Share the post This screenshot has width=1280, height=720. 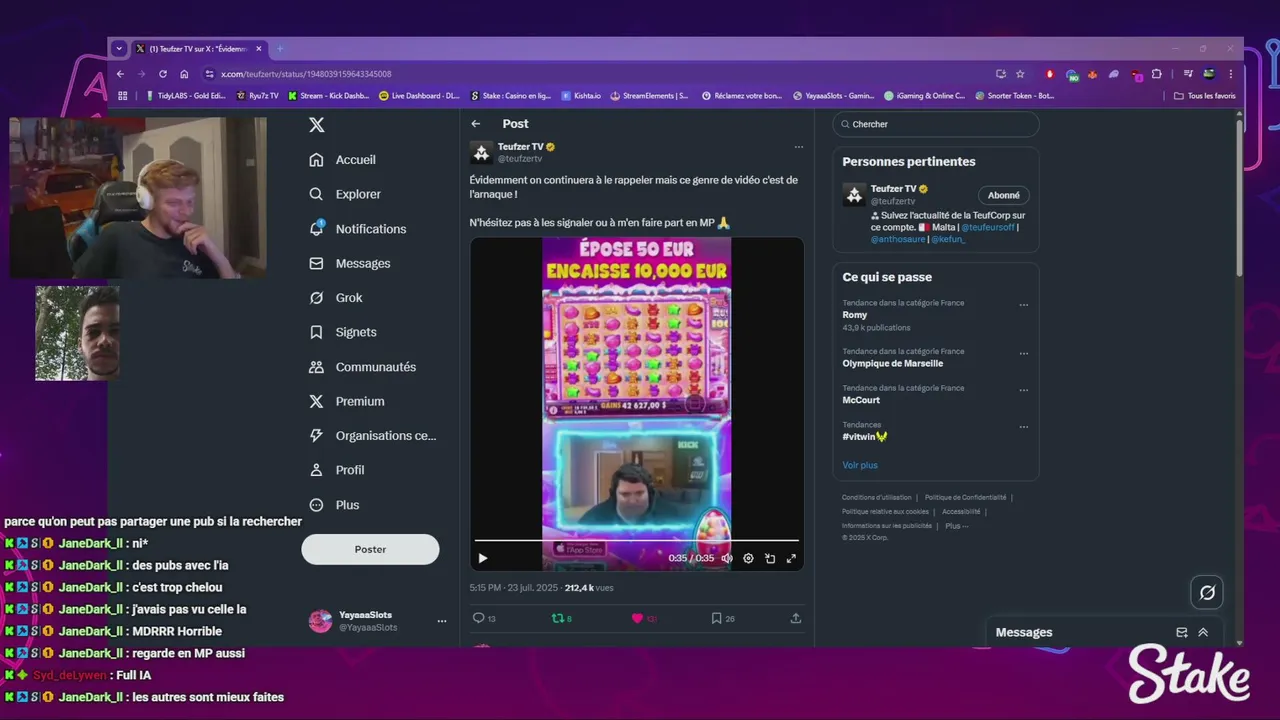pyautogui.click(x=796, y=618)
